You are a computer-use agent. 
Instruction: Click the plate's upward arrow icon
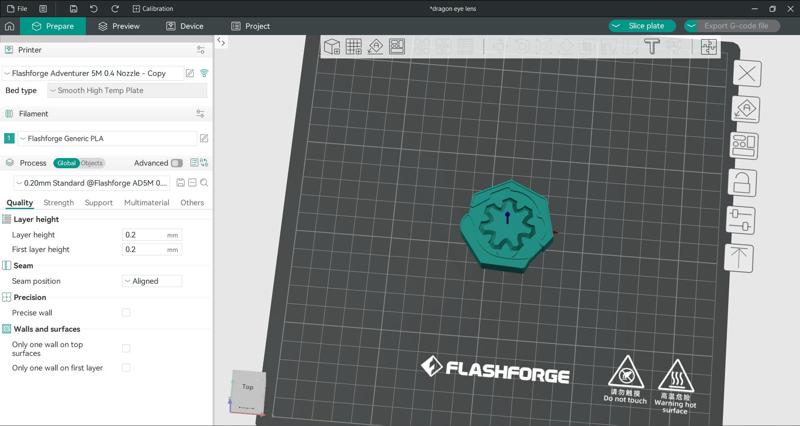(739, 258)
